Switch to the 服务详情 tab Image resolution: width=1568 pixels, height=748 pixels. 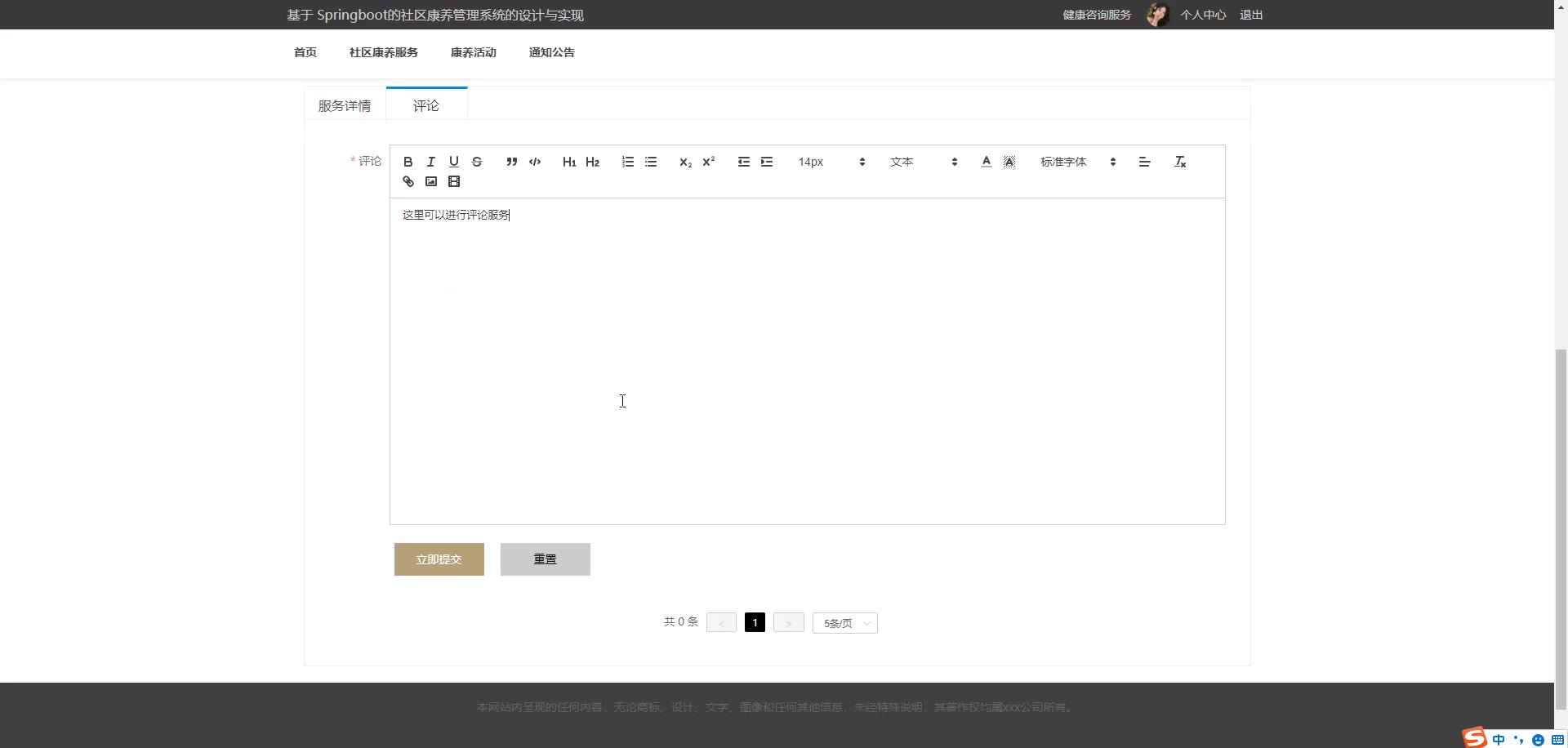[345, 105]
